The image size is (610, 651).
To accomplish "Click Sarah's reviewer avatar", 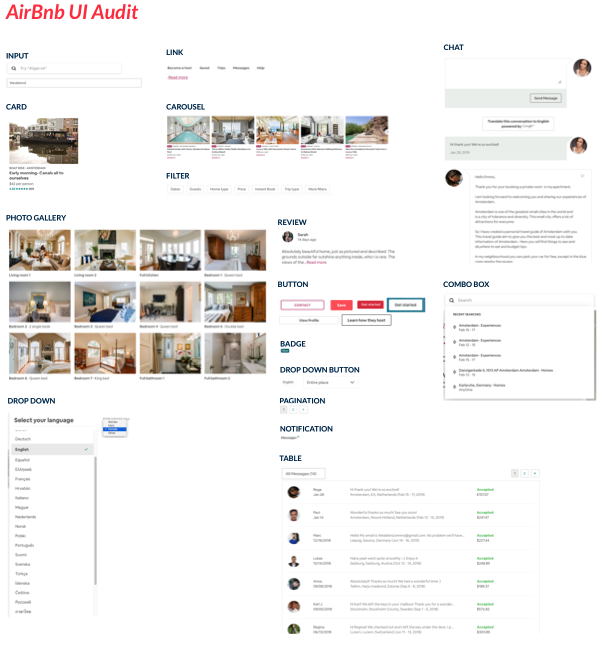I will click(288, 237).
